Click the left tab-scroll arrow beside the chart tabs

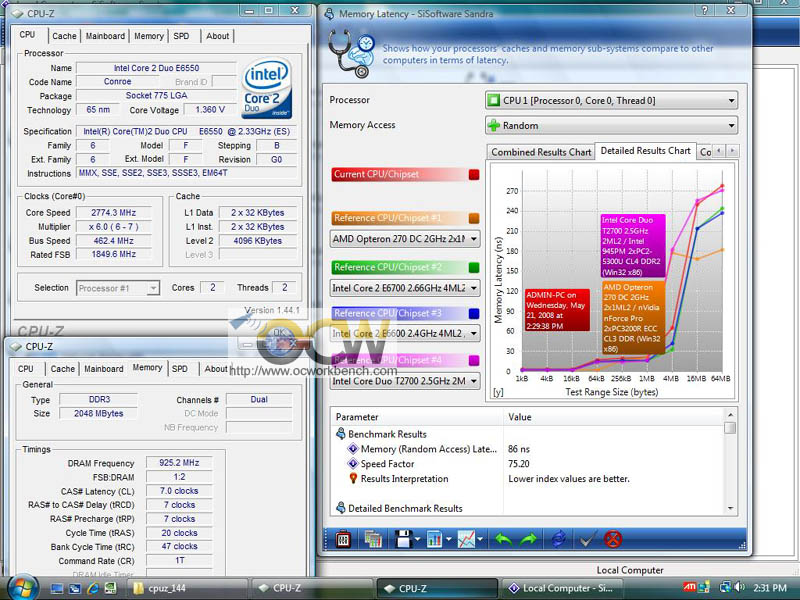pos(719,151)
